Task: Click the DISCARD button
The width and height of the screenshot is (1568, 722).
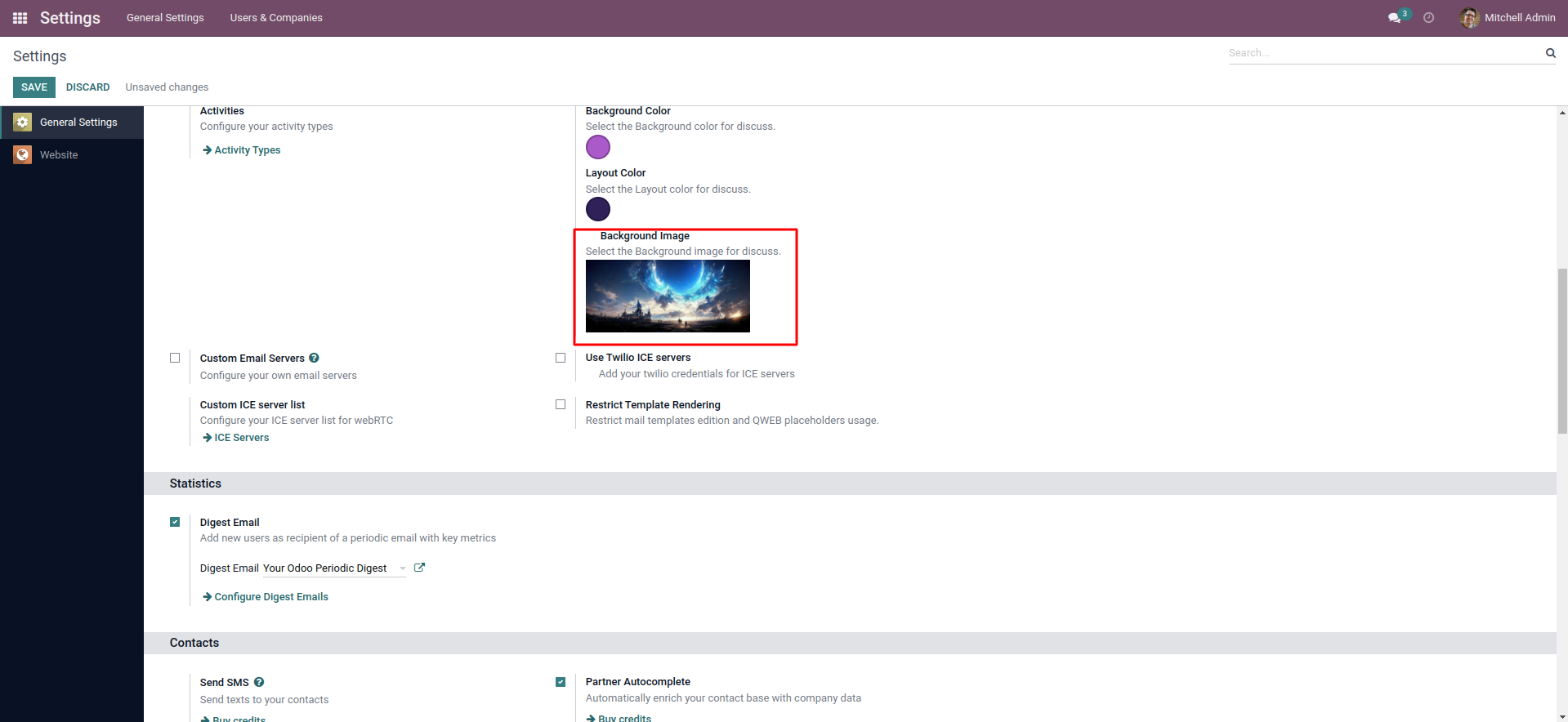Action: [x=87, y=87]
